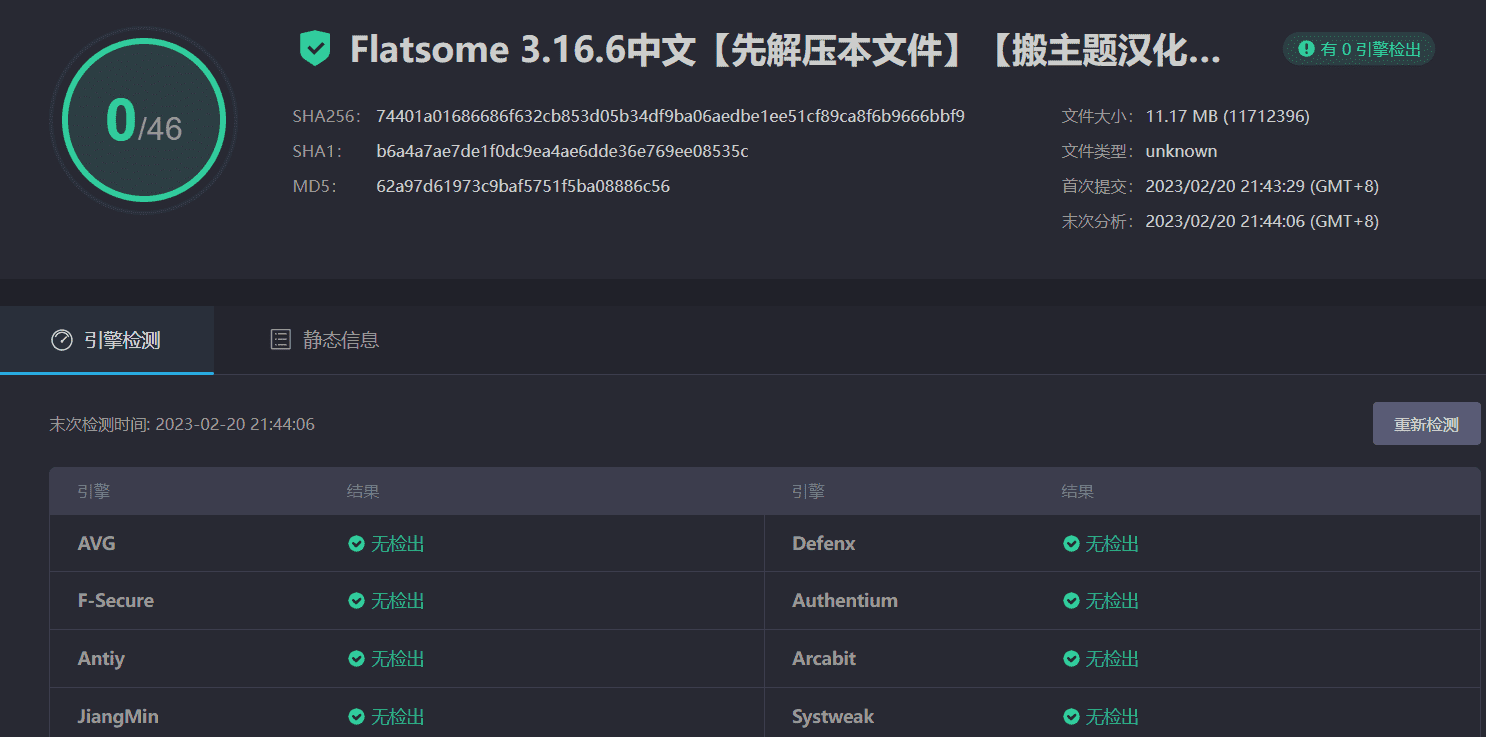Click the green check icon for Defenx

pyautogui.click(x=1071, y=544)
